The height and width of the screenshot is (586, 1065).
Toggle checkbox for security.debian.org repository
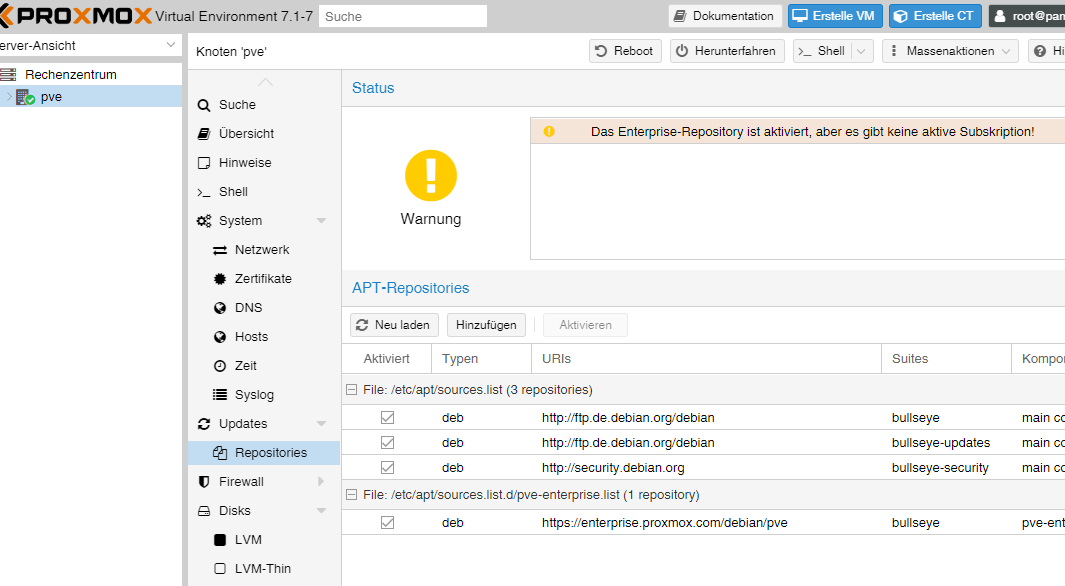(387, 468)
